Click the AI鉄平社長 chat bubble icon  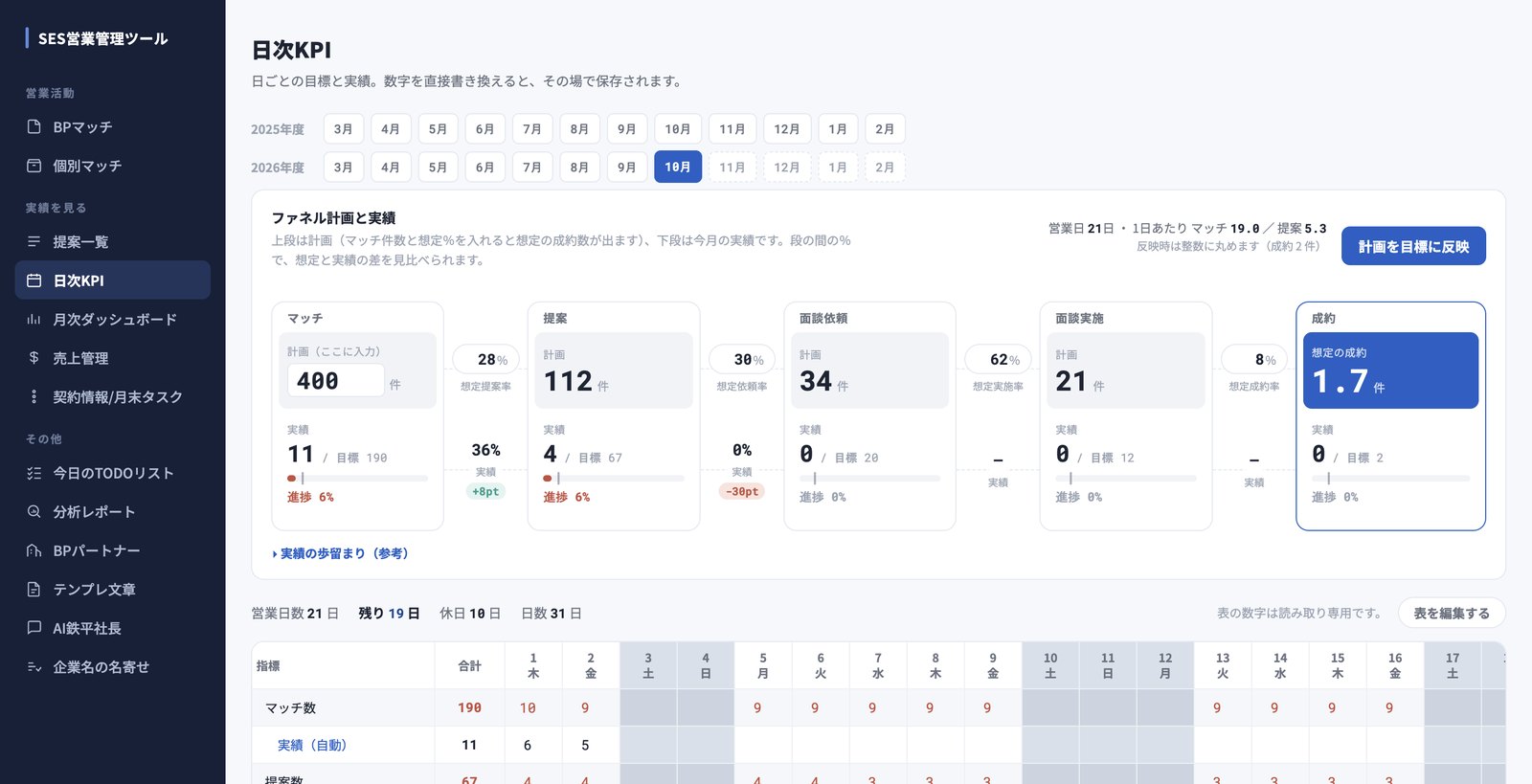[x=34, y=628]
